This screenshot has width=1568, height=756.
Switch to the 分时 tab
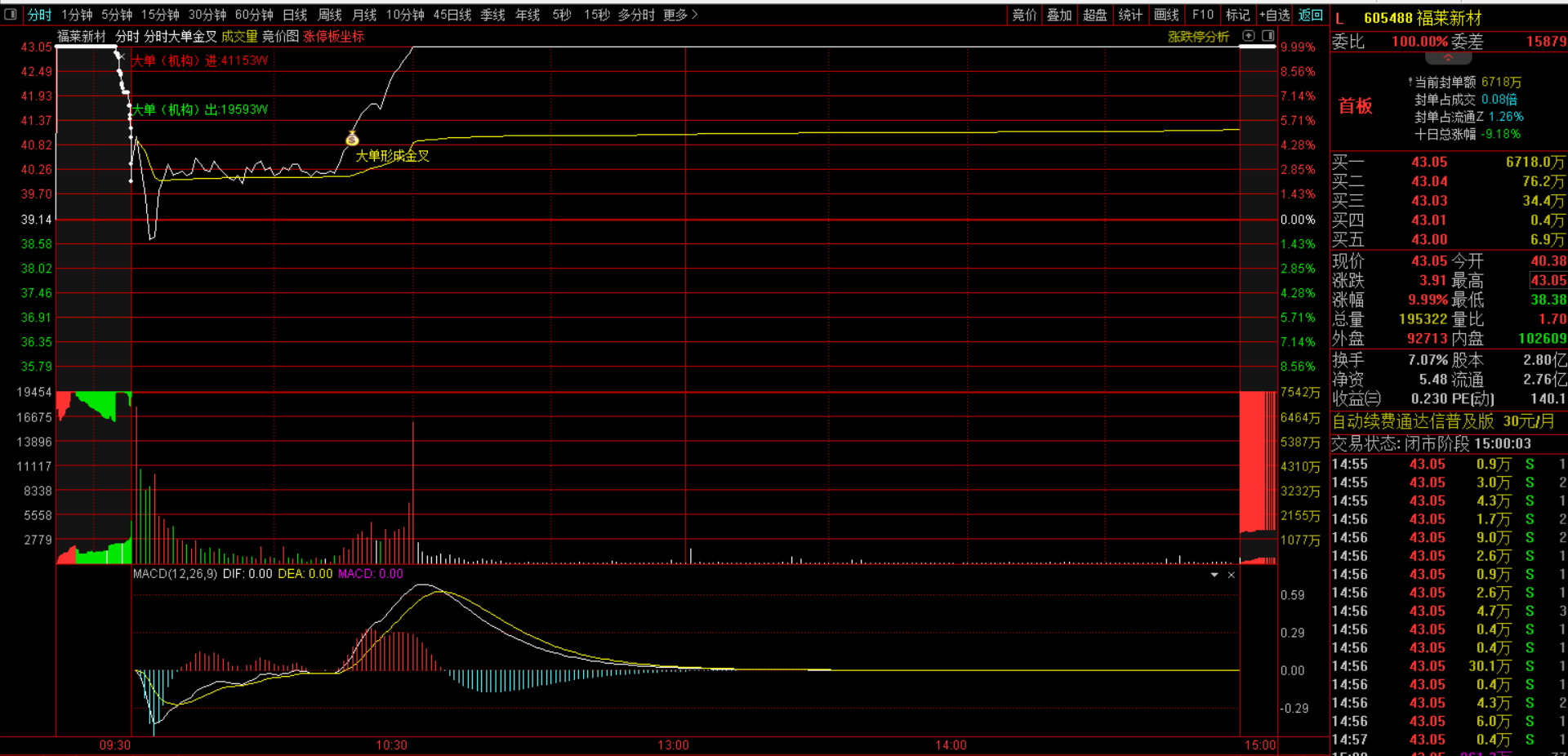39,15
